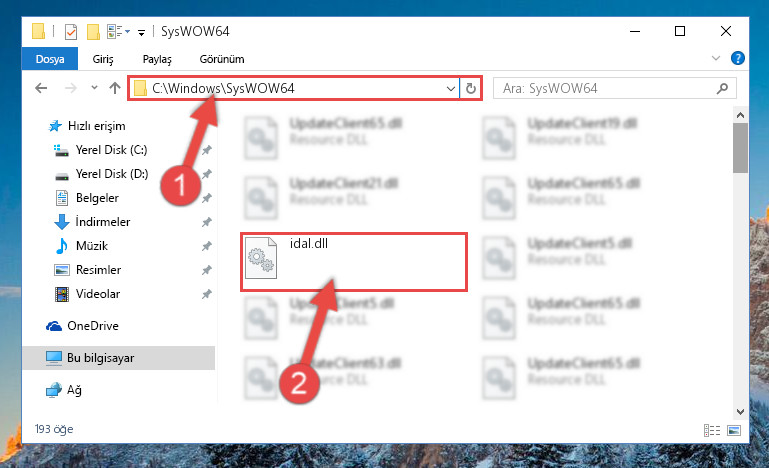Select the idal.dll file

coord(354,261)
